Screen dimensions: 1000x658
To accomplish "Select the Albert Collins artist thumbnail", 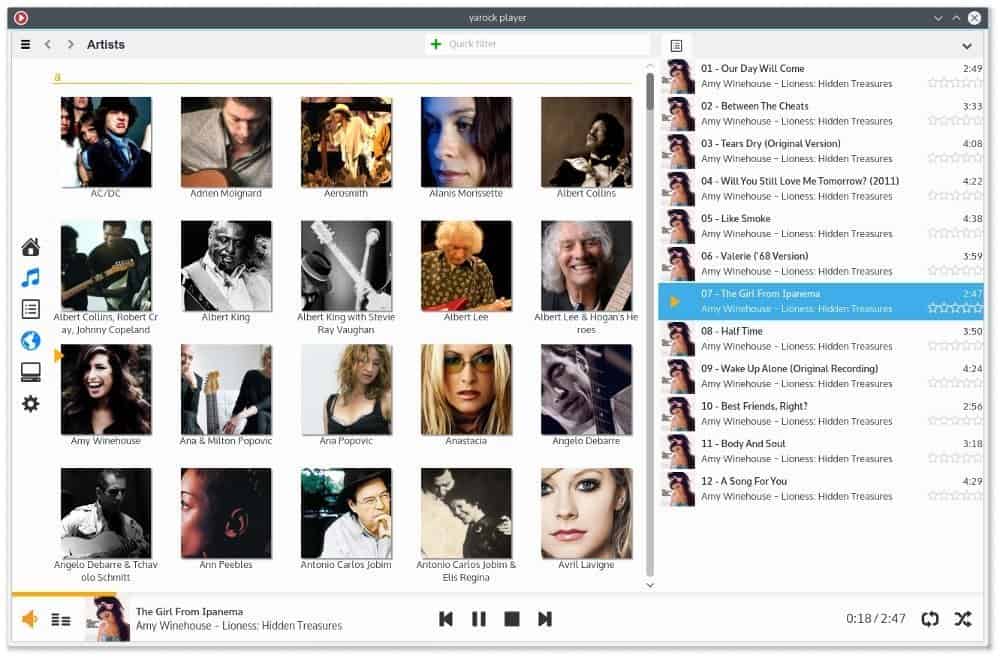I will tap(586, 142).
